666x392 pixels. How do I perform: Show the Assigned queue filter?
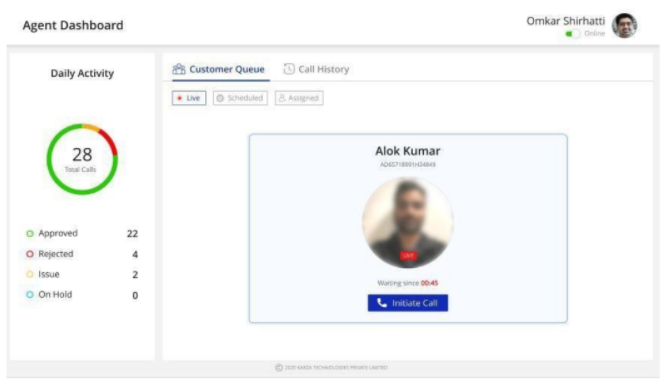click(299, 98)
